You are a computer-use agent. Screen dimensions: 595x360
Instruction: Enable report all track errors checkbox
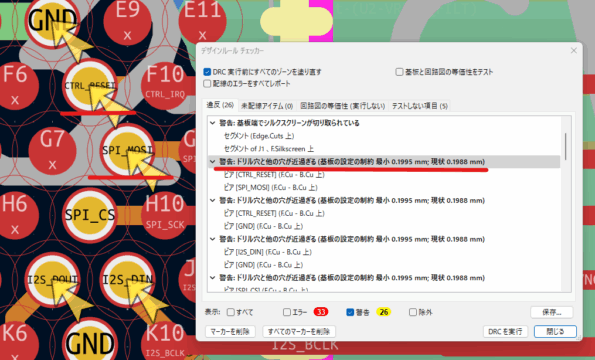click(x=207, y=83)
